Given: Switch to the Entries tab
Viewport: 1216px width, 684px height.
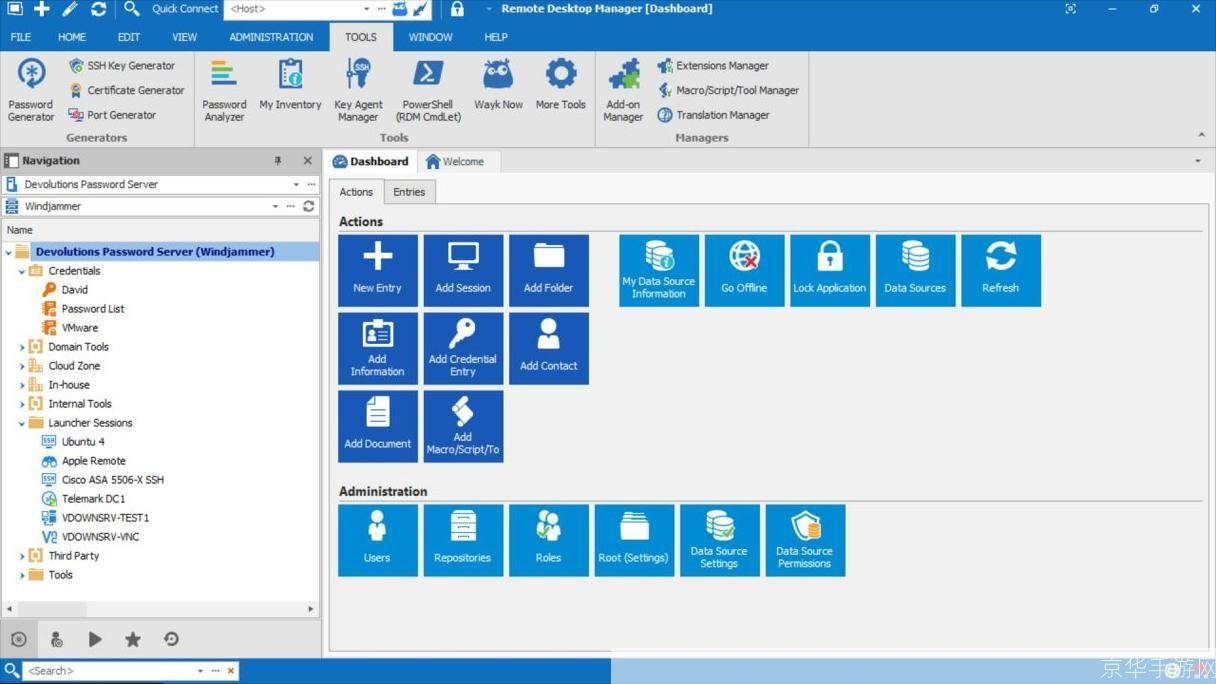Looking at the screenshot, I should (409, 192).
